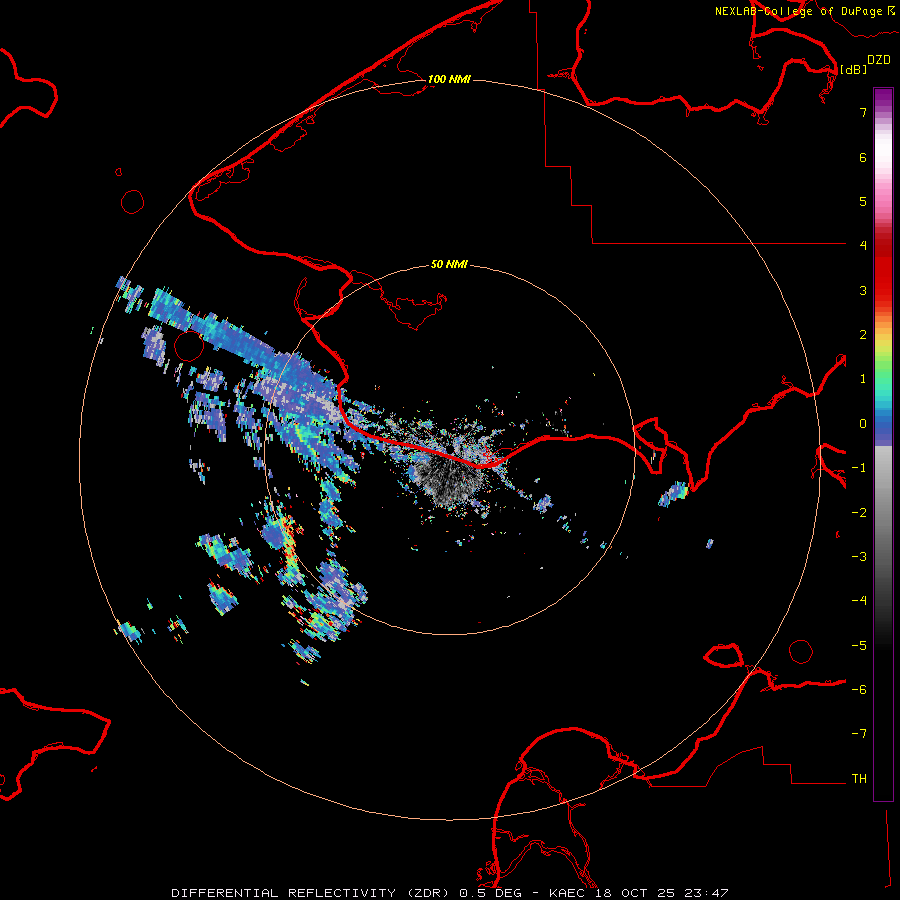
Task: Click the -2 dB tick label on the scale
Action: point(859,513)
